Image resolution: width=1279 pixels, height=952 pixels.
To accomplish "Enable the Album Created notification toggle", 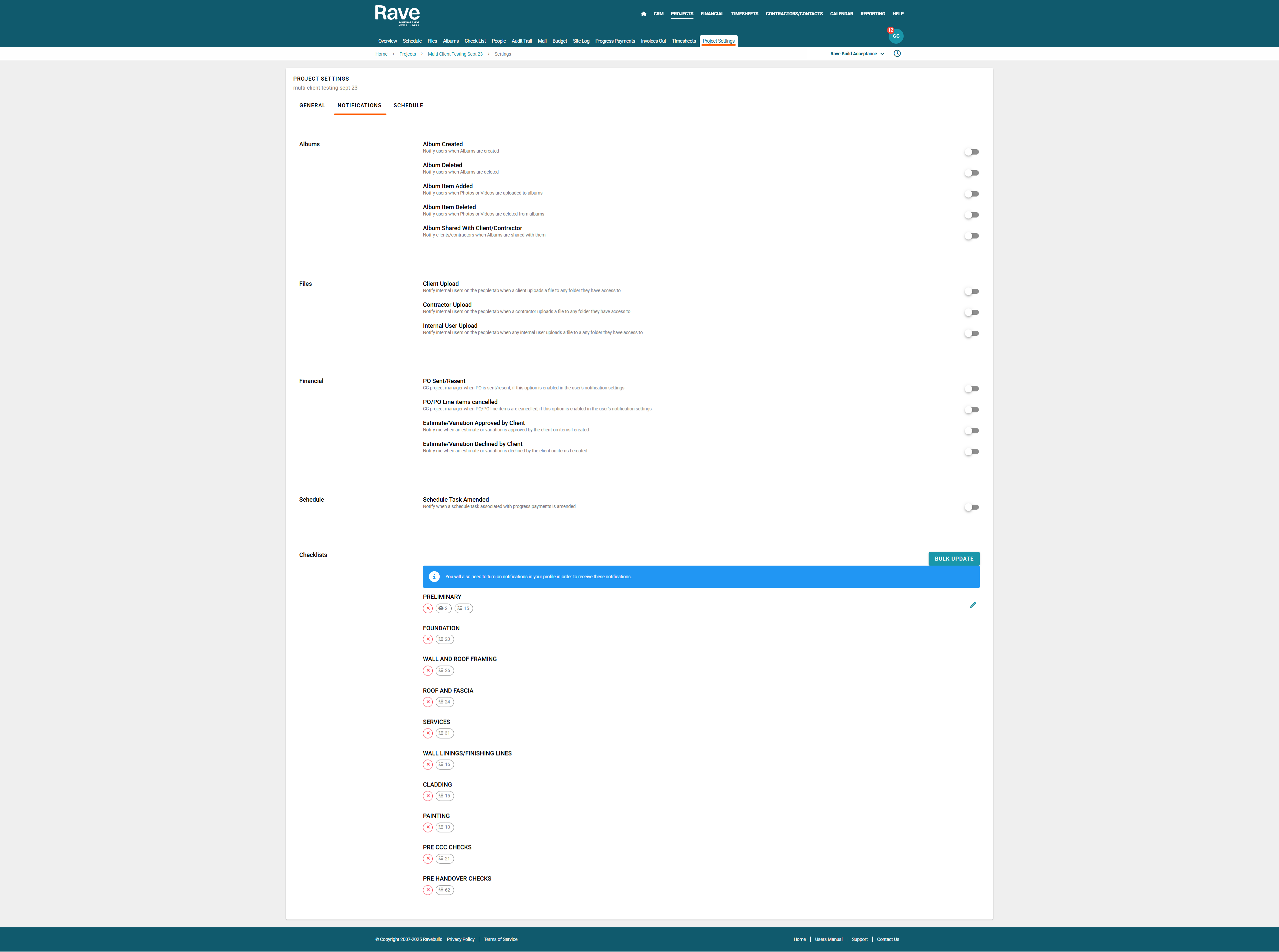I will (972, 152).
